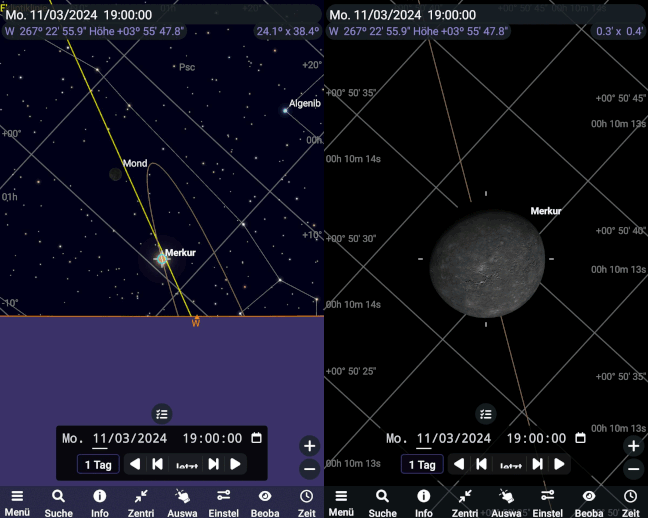Tap Auswa selection tool in the left panel
This screenshot has width=648, height=518.
182,503
